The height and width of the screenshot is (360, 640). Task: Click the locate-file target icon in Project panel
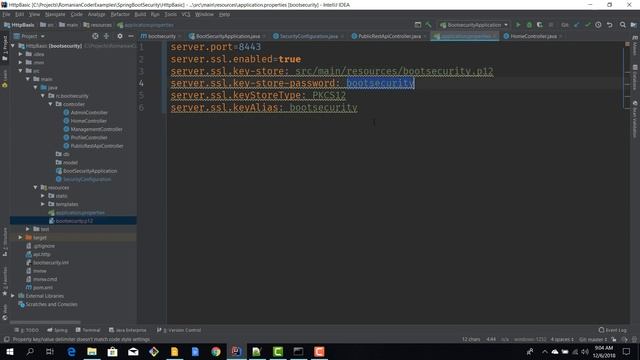click(x=95, y=36)
